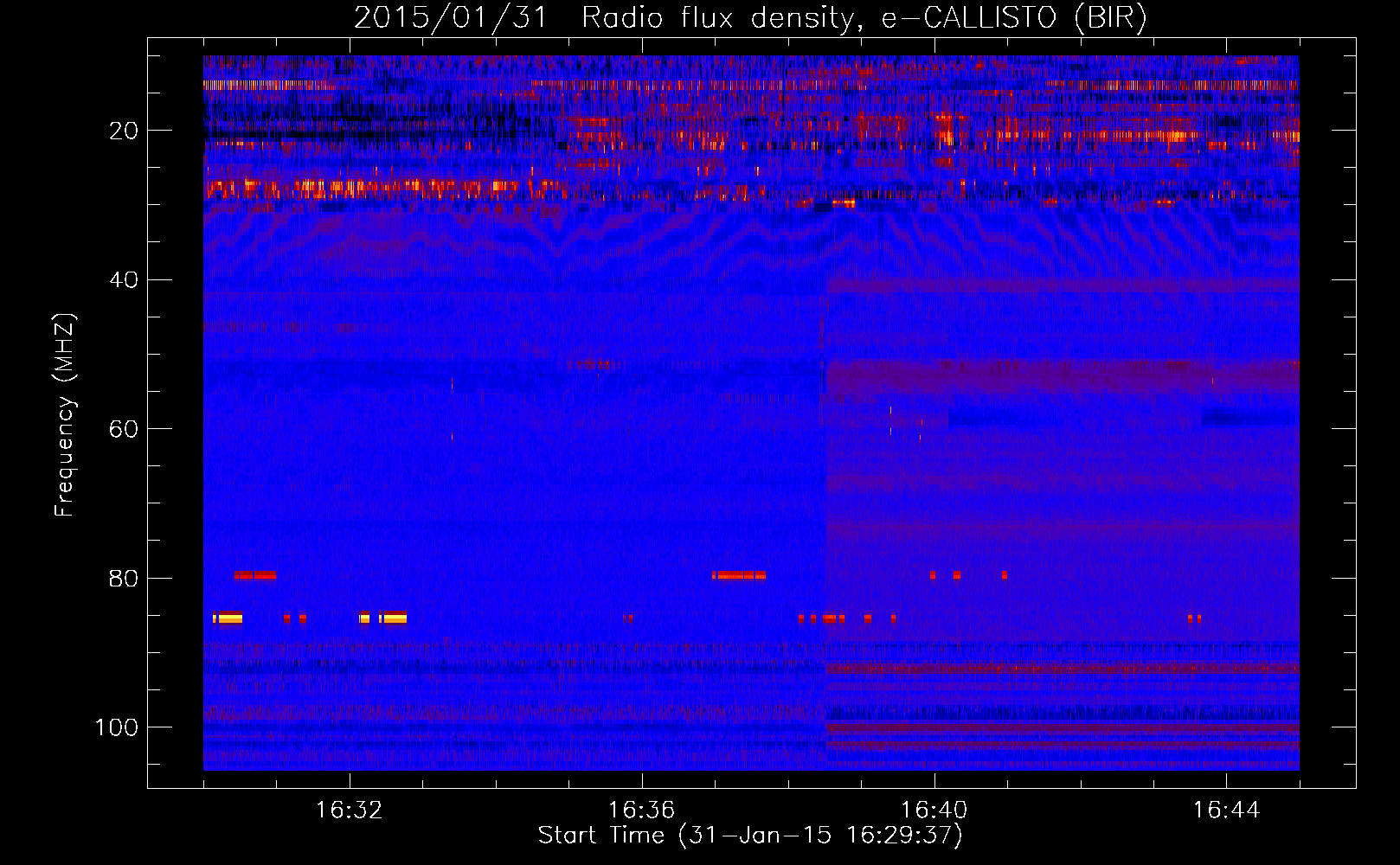Click the '40' frequency tick label
Screen dimensions: 1400x865
click(x=124, y=280)
